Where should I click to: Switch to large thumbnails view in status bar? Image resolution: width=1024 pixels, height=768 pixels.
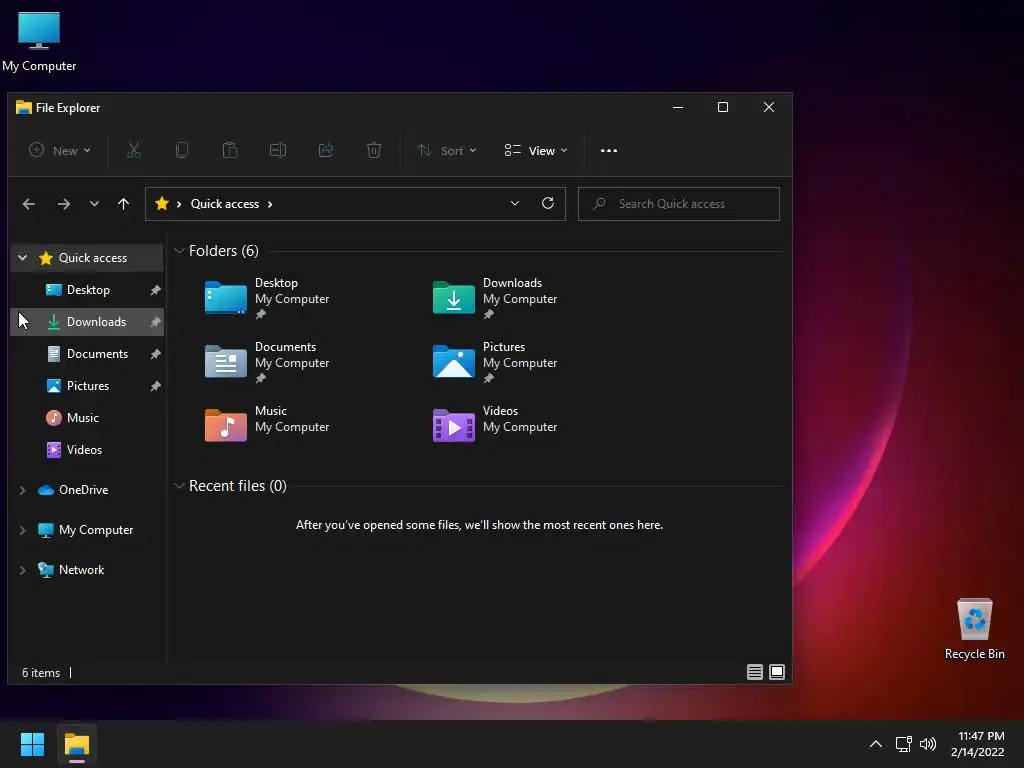point(777,672)
